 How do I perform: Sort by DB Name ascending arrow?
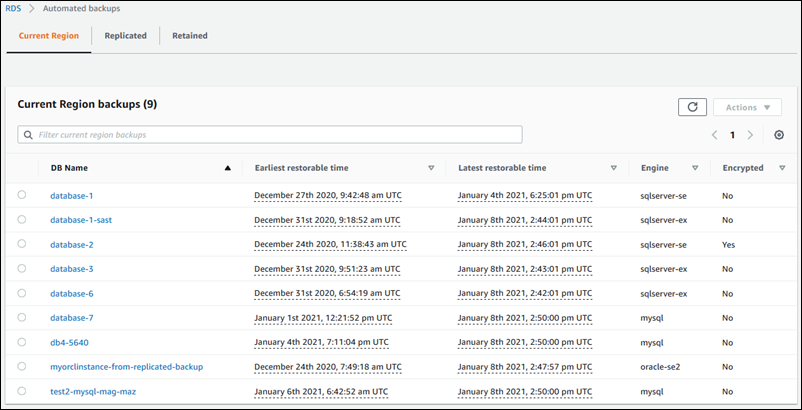228,168
